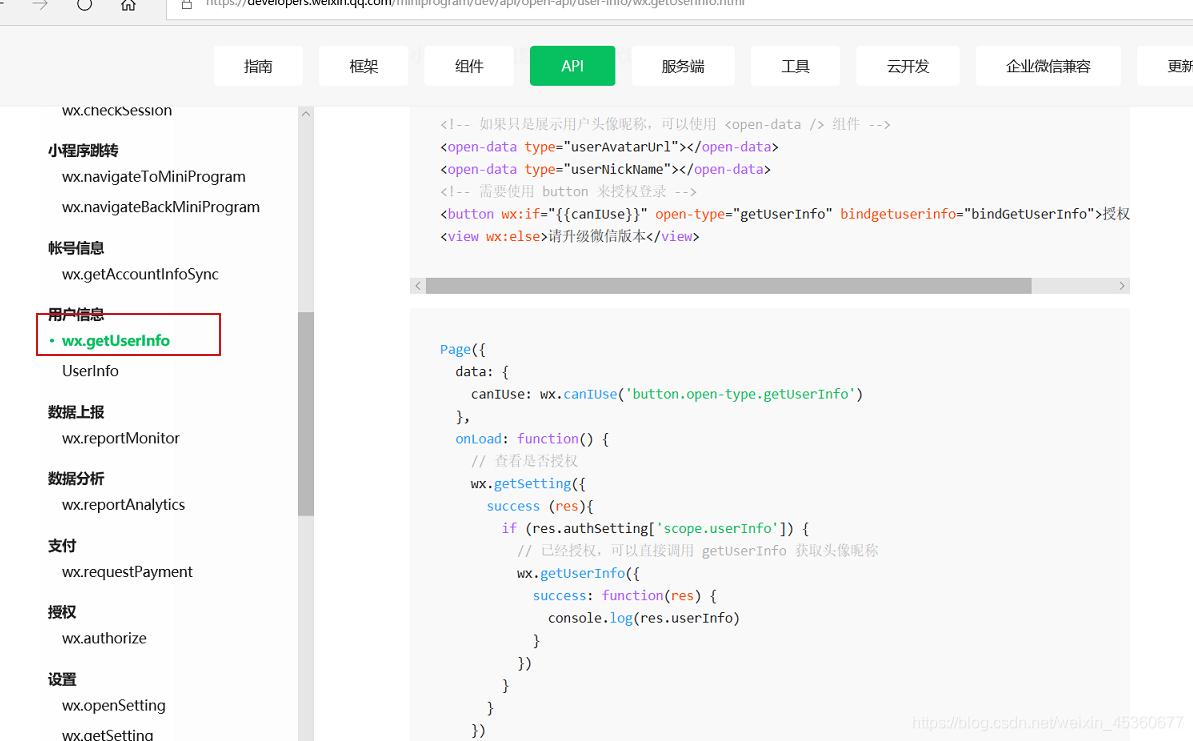Click the userNickName open-data code line
The height and width of the screenshot is (741, 1193).
(x=605, y=169)
